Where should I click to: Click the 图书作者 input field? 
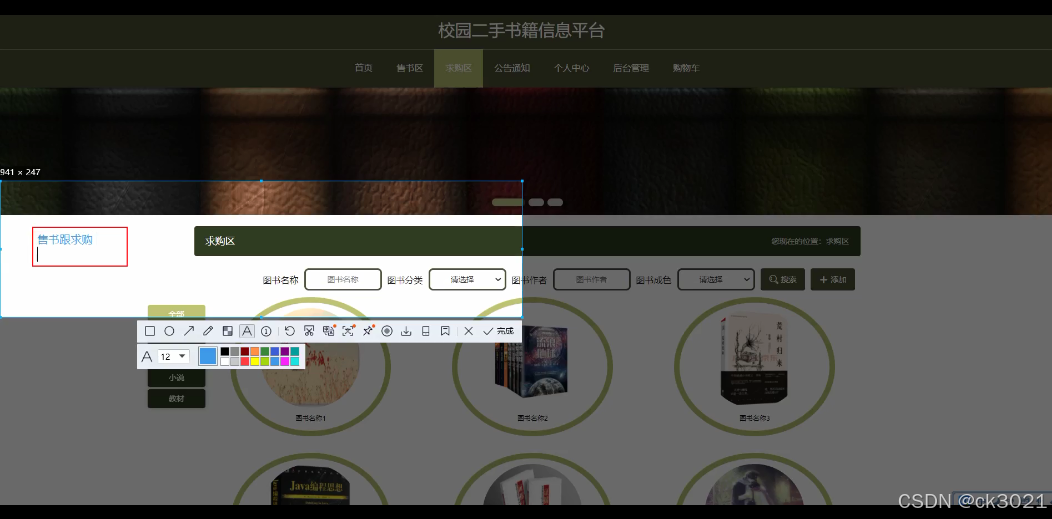click(x=592, y=280)
